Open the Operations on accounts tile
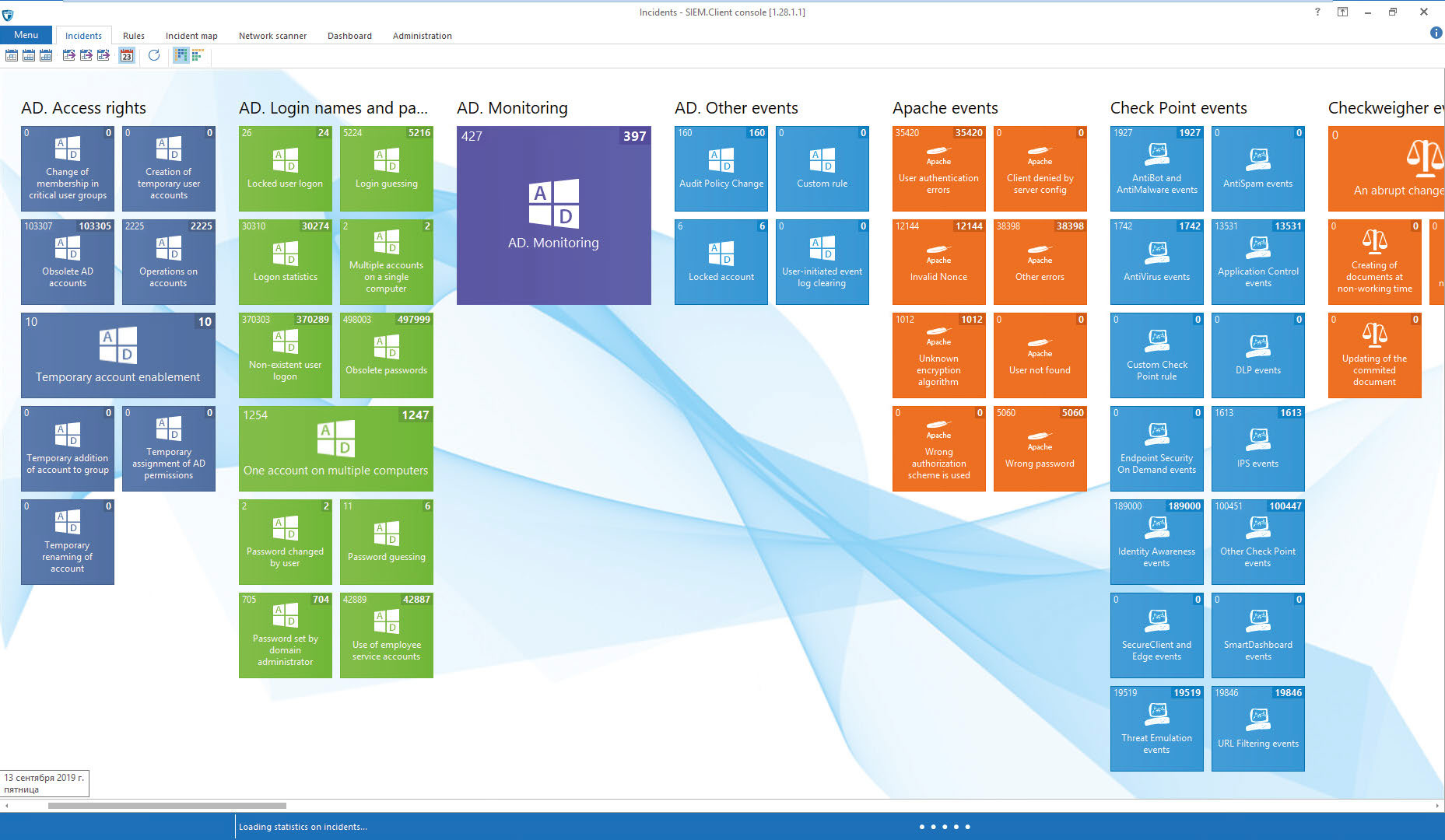 click(x=169, y=262)
